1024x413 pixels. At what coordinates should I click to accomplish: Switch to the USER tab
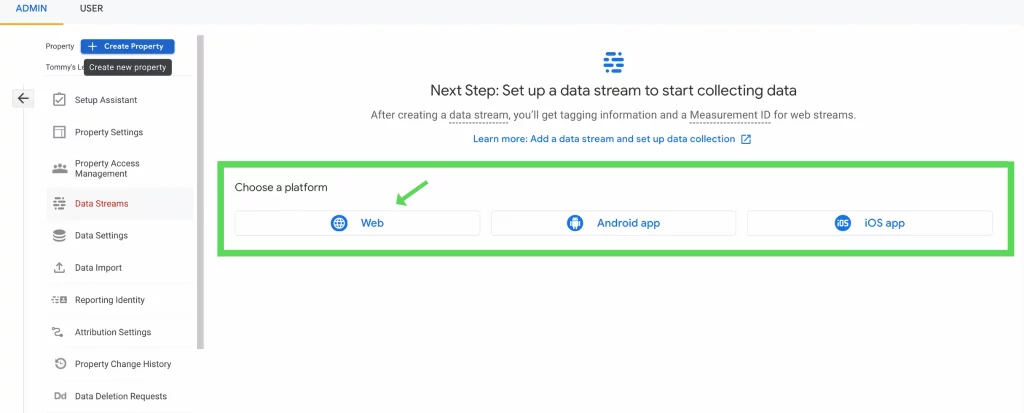coord(91,9)
